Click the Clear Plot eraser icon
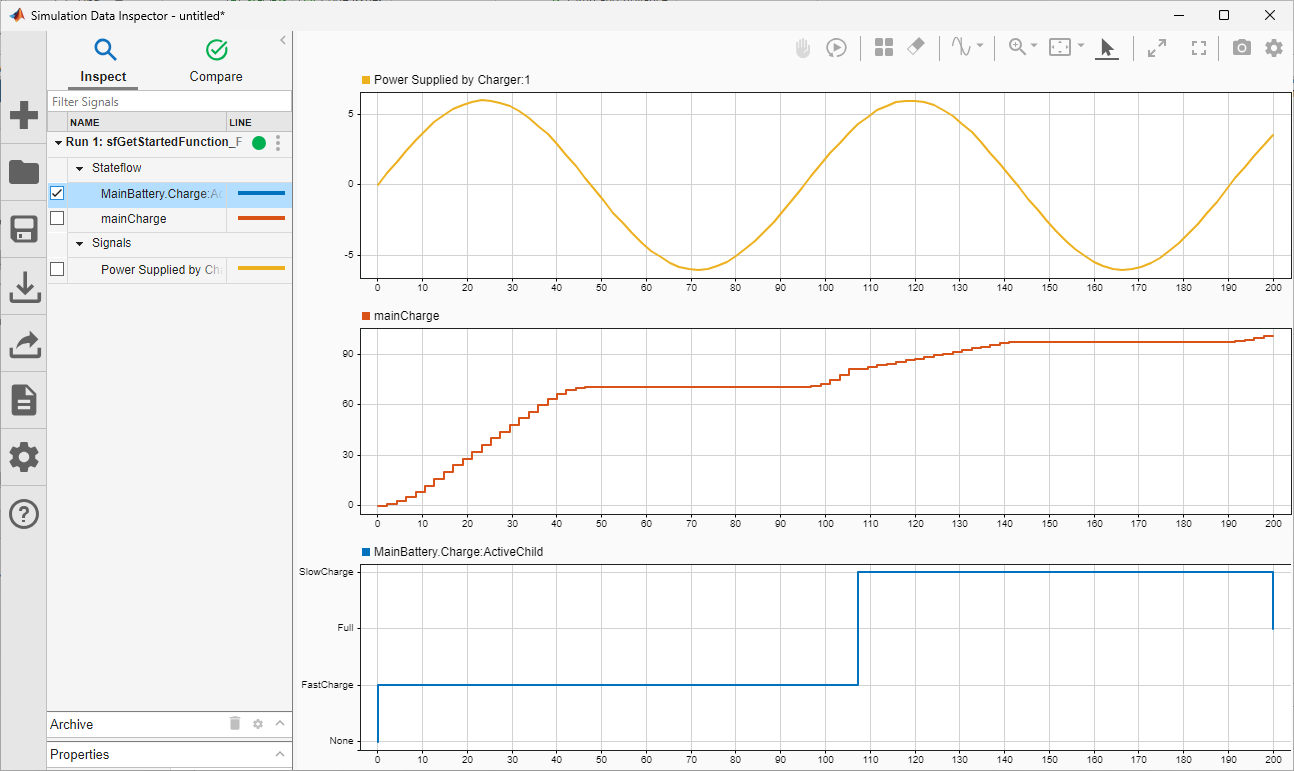This screenshot has width=1294, height=771. (915, 48)
